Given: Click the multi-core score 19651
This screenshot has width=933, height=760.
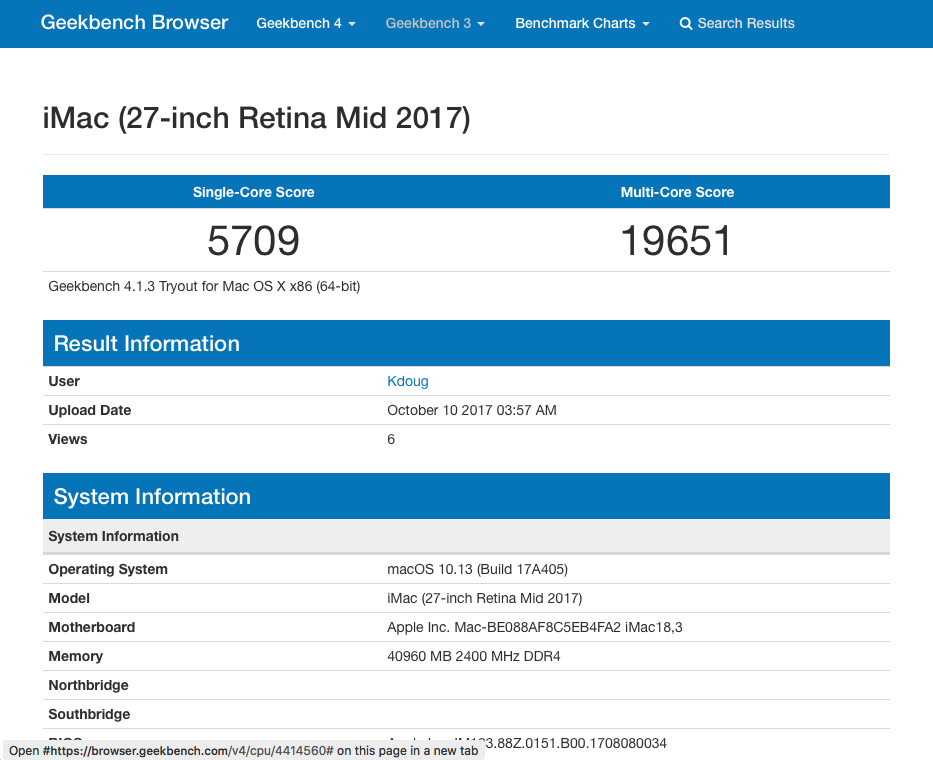Looking at the screenshot, I should coord(677,240).
